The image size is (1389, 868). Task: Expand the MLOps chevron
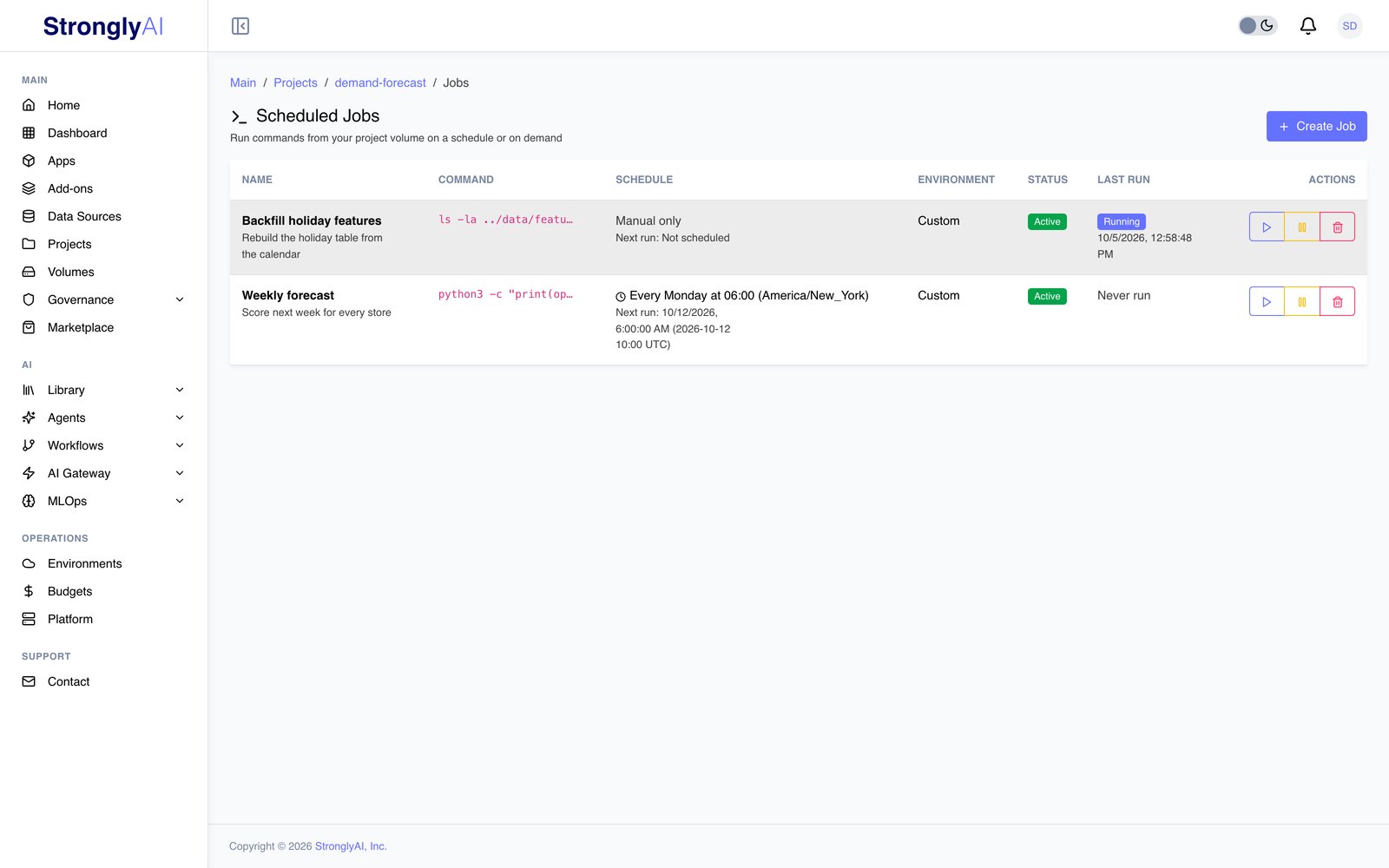180,501
